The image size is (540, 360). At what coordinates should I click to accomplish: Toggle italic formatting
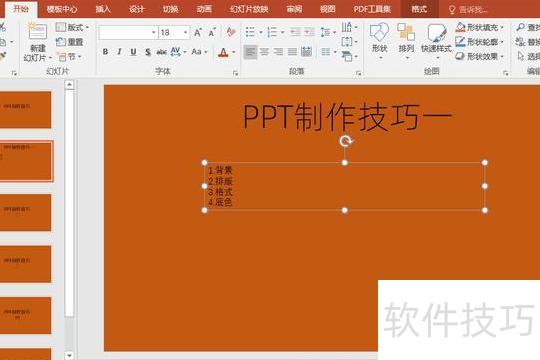coord(119,52)
